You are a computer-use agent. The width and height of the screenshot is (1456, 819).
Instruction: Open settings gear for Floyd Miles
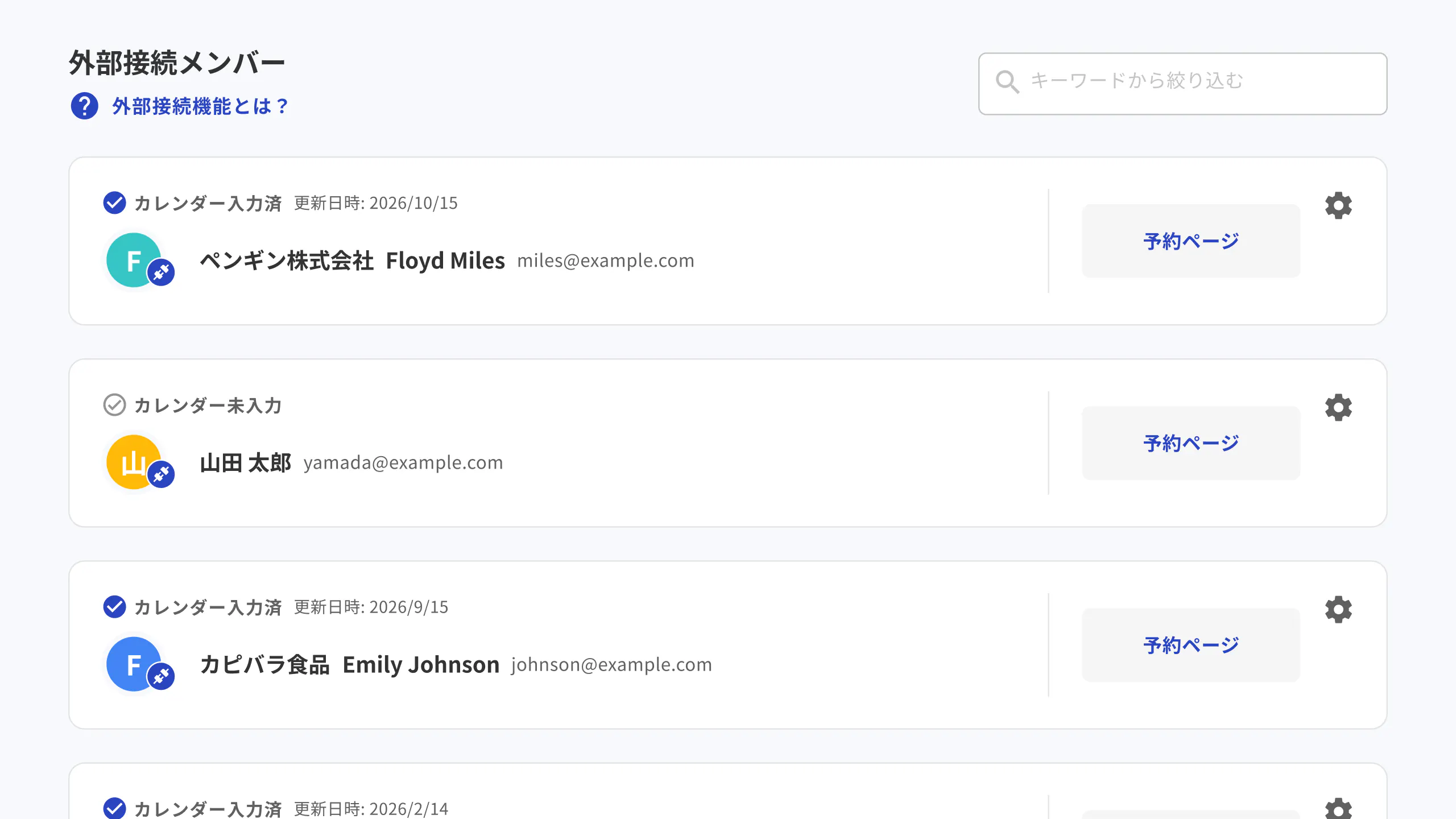tap(1338, 205)
